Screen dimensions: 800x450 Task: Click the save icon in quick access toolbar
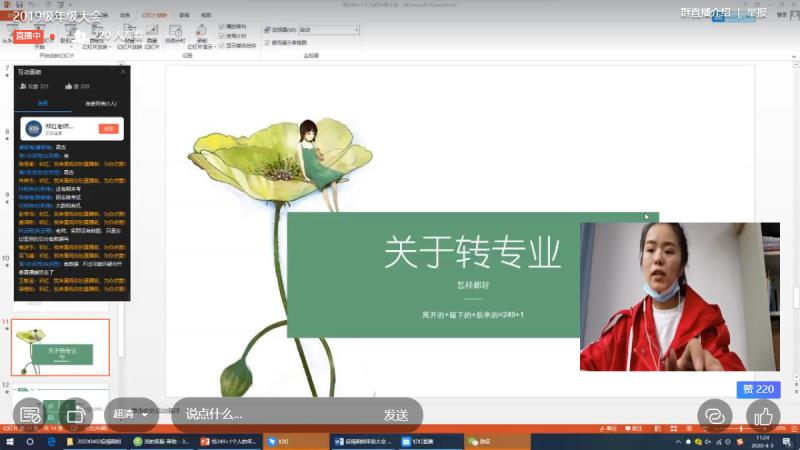[19, 5]
